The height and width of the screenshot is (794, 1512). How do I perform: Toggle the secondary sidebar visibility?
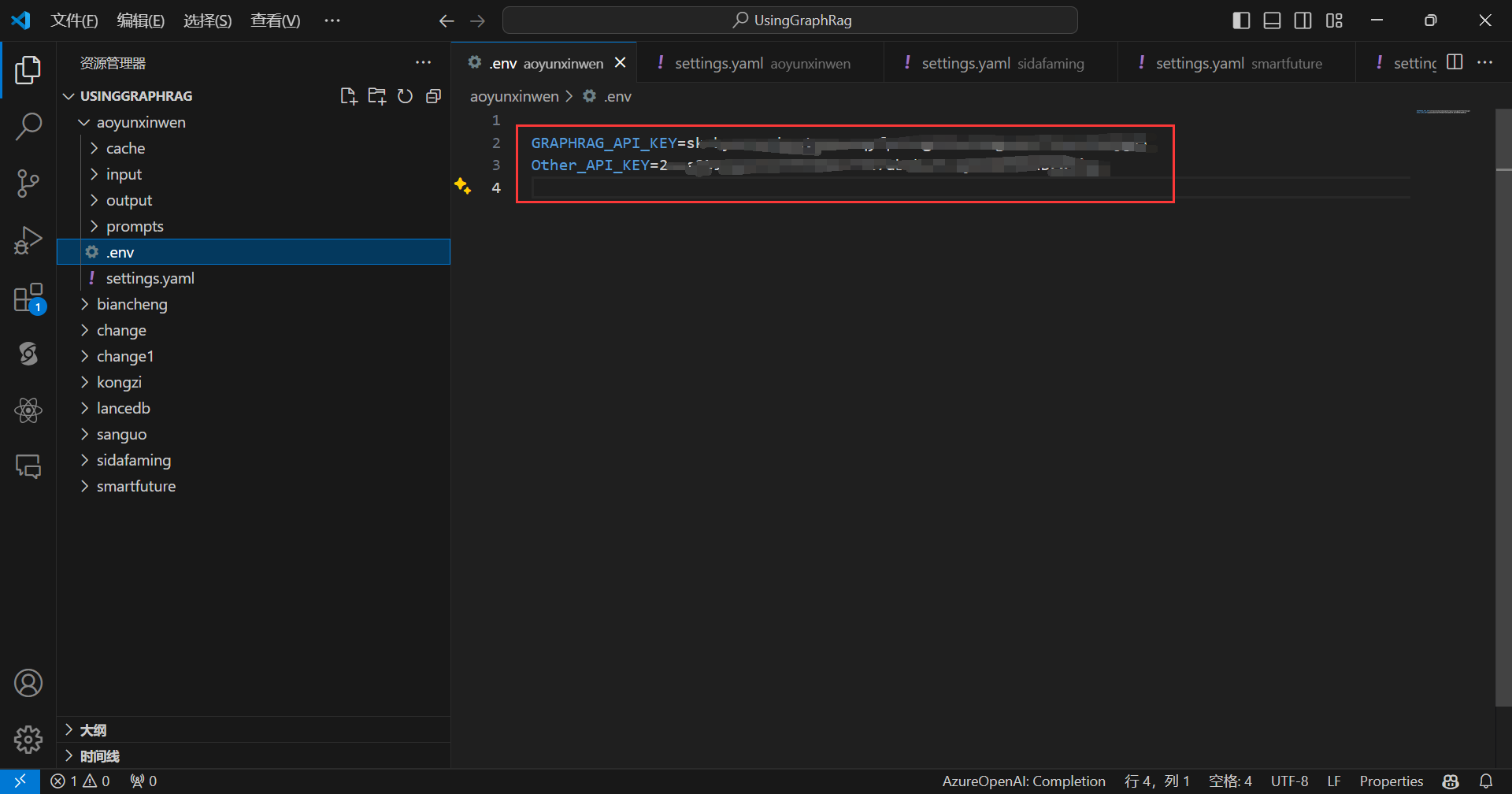click(1303, 20)
